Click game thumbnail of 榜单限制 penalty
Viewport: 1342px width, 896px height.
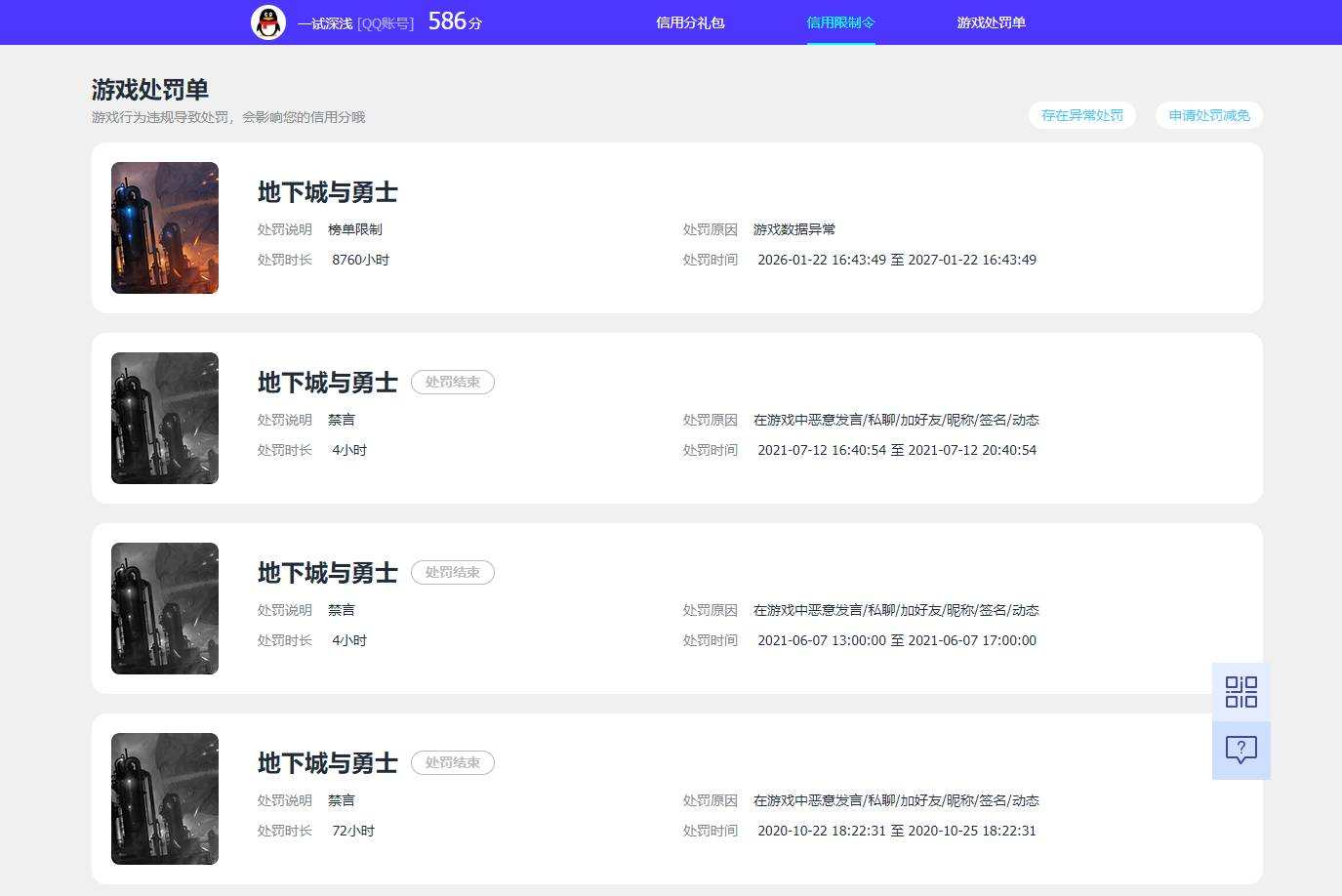(x=165, y=227)
